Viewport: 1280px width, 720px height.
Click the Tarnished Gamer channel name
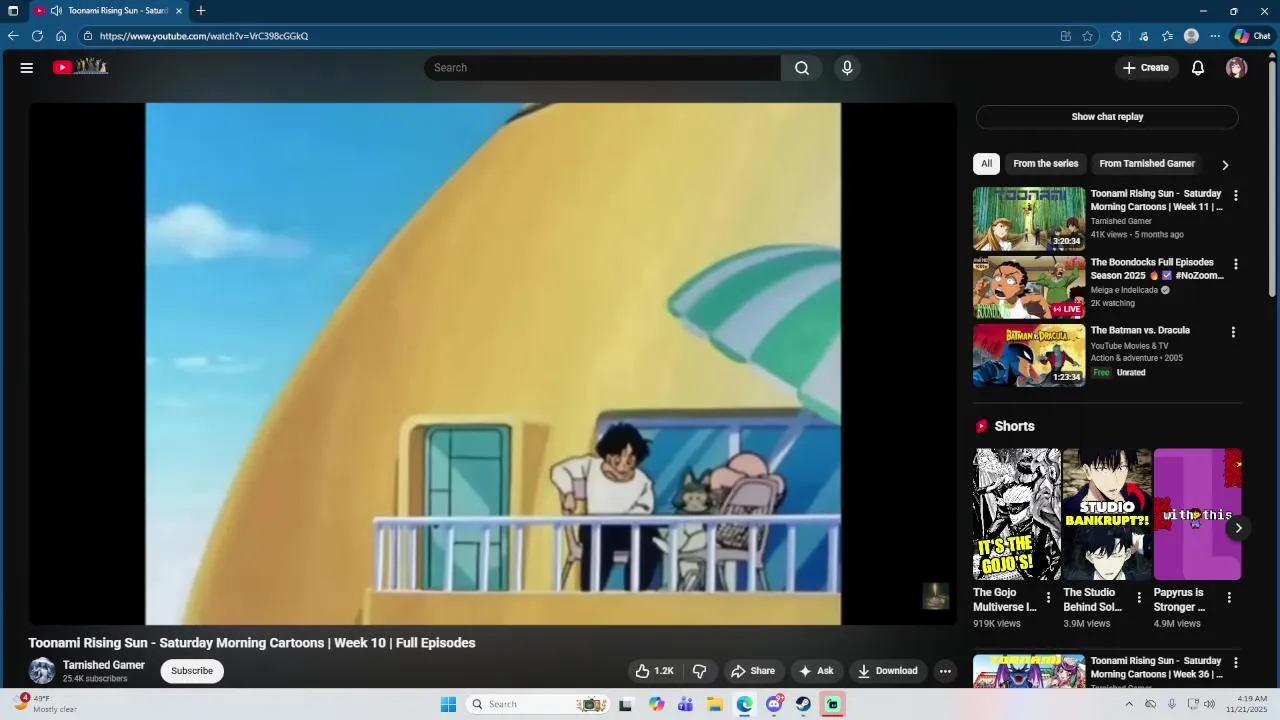point(104,665)
